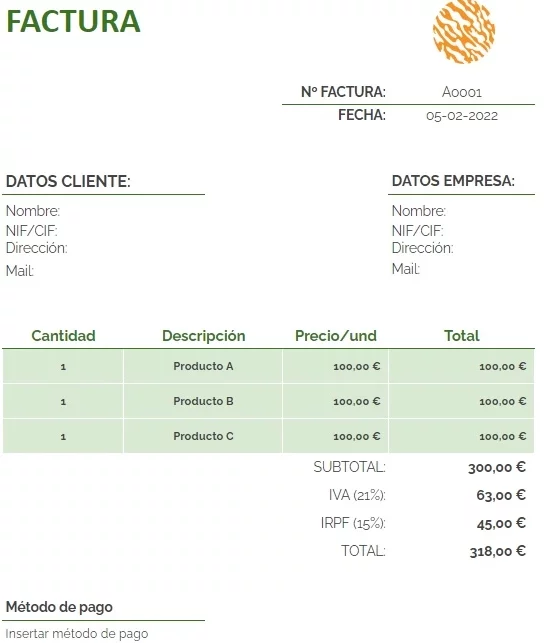Select the SUBTOTAL amount 300,00 €
The width and height of the screenshot is (547, 643).
(497, 467)
